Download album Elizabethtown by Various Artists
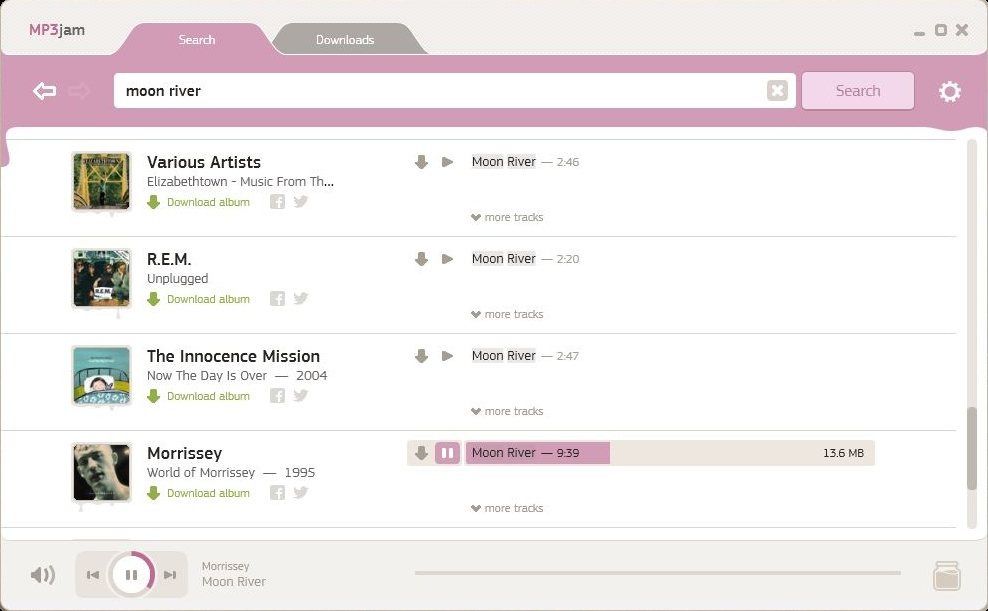The image size is (988, 611). 198,202
